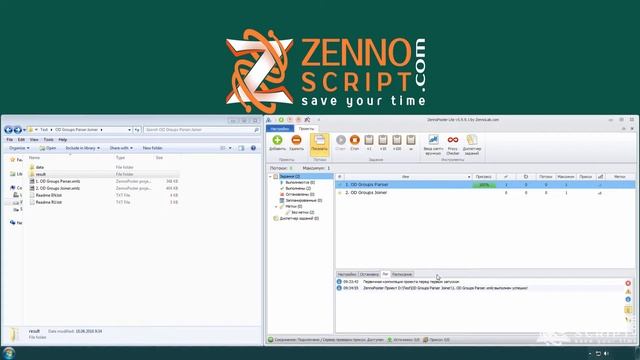This screenshot has width=640, height=360.
Task: Open the manual captcha input tool
Action: click(x=433, y=144)
